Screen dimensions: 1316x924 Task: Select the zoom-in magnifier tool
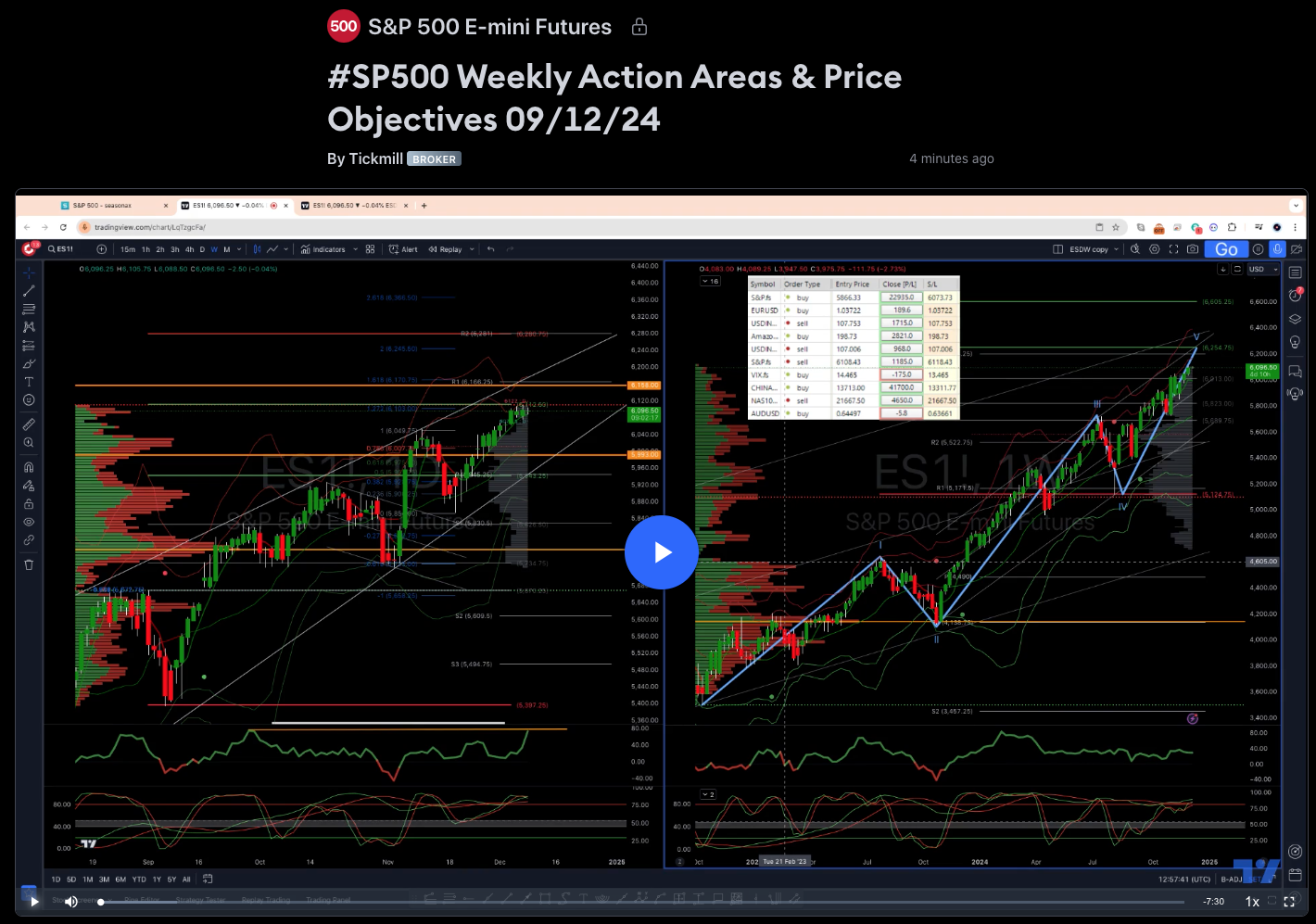[x=29, y=443]
